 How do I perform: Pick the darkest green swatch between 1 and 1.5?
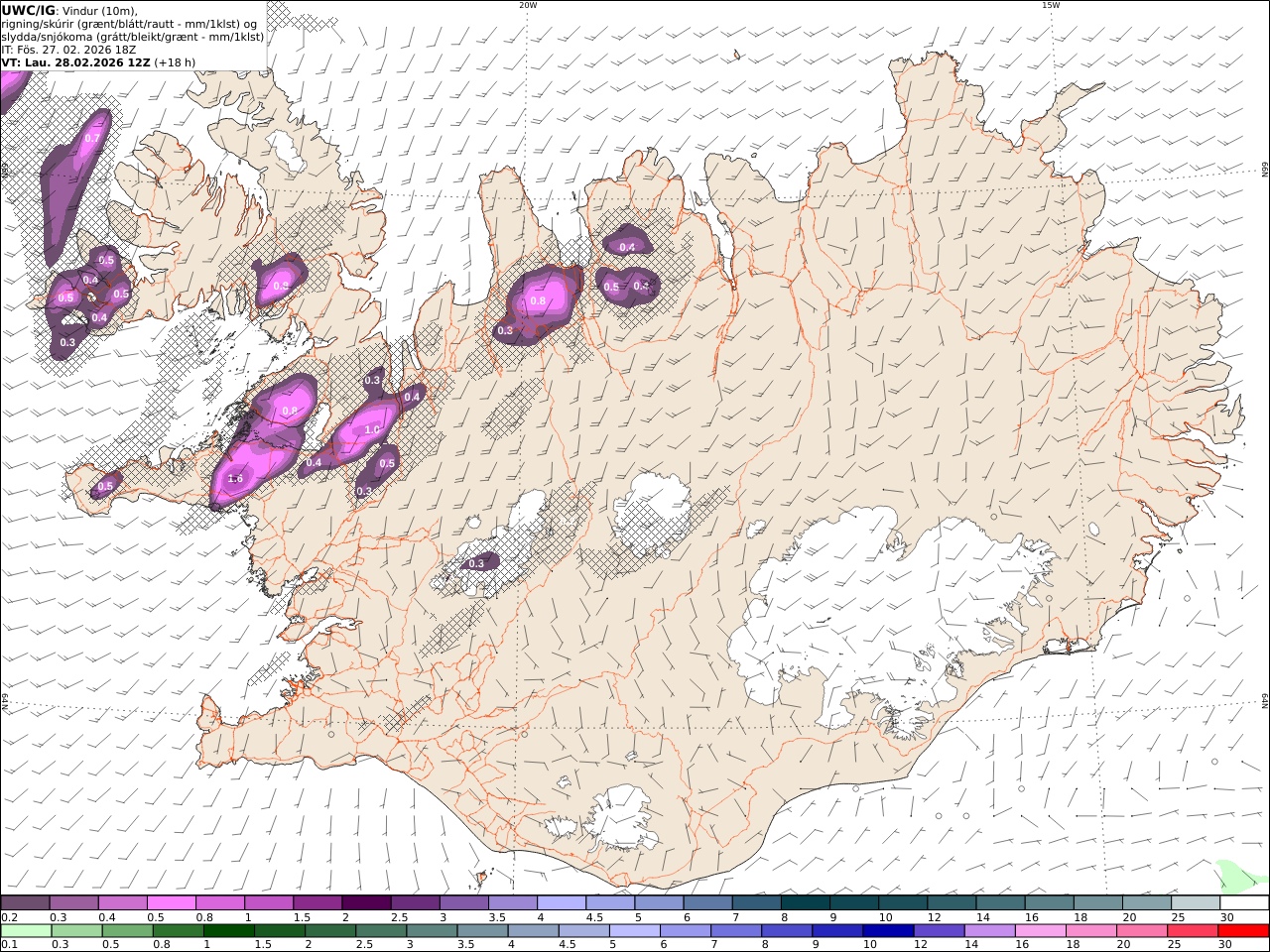click(x=228, y=931)
